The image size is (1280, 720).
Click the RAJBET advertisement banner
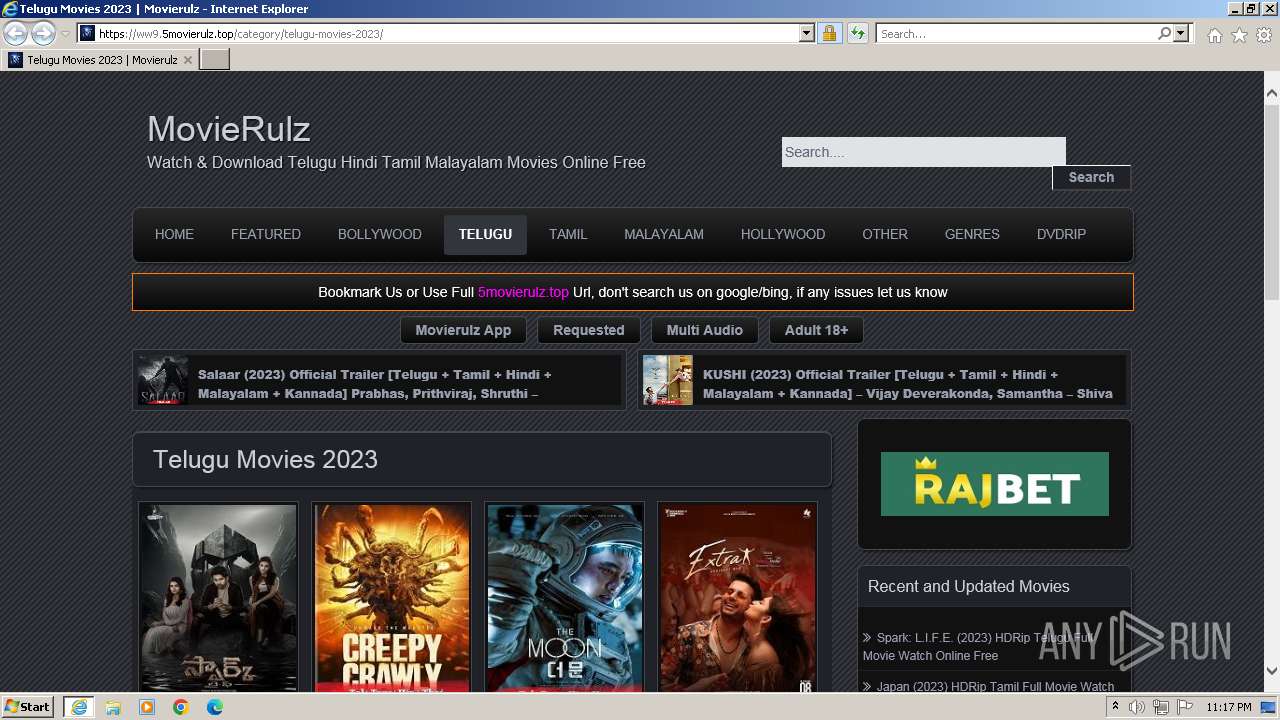tap(995, 484)
